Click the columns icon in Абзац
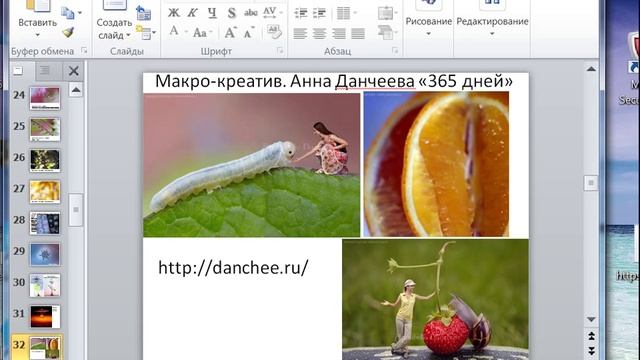Image resolution: width=640 pixels, height=360 pixels. [x=343, y=13]
